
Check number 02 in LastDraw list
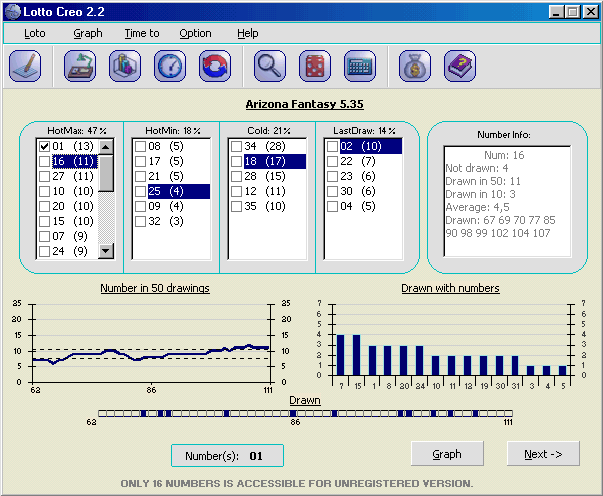click(332, 146)
